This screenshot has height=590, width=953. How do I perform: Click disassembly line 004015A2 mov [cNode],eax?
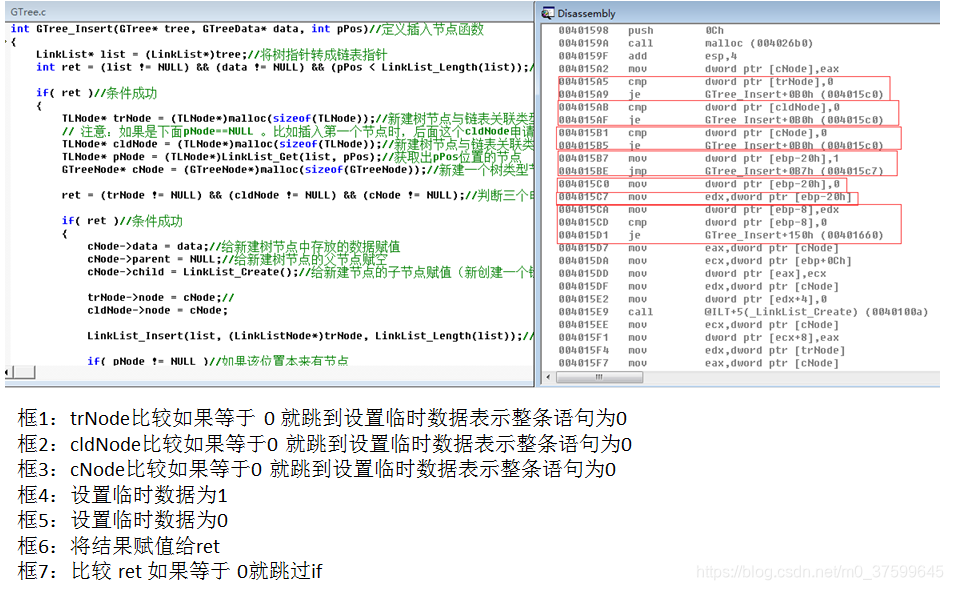tap(699, 69)
